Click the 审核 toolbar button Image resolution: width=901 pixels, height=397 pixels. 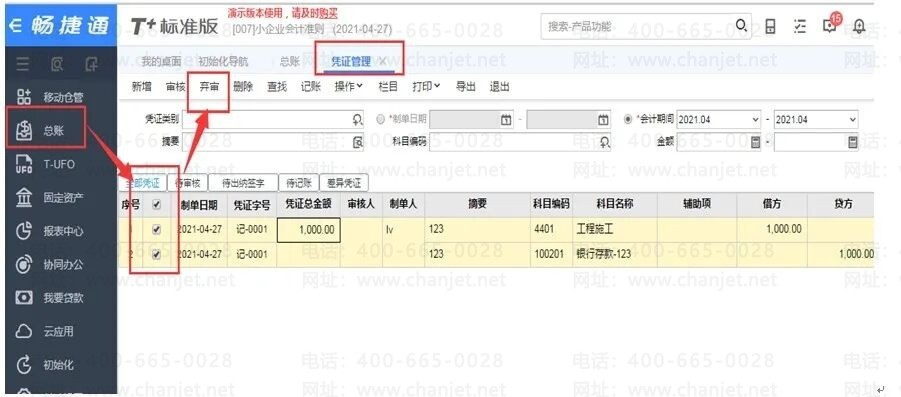click(176, 86)
